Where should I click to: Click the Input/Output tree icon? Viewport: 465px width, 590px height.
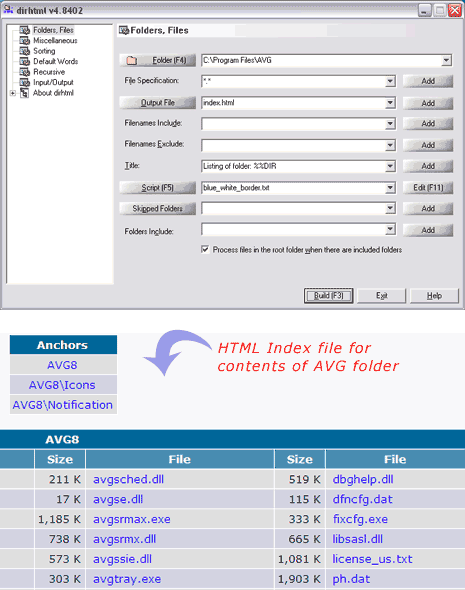[x=25, y=82]
